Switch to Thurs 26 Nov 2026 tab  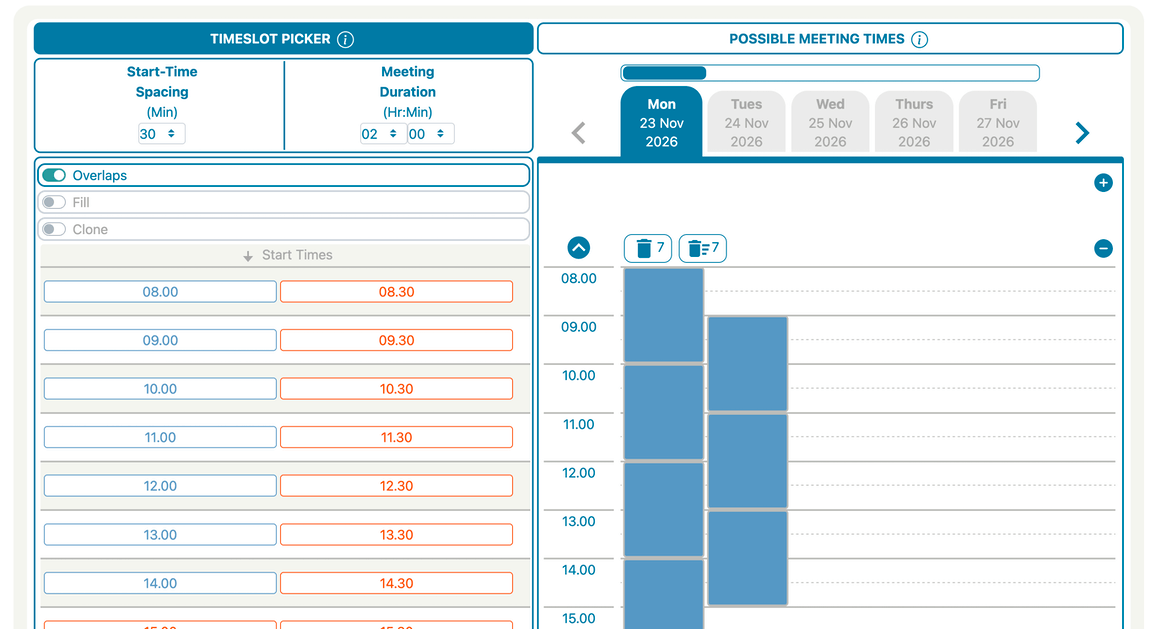pyautogui.click(x=914, y=122)
